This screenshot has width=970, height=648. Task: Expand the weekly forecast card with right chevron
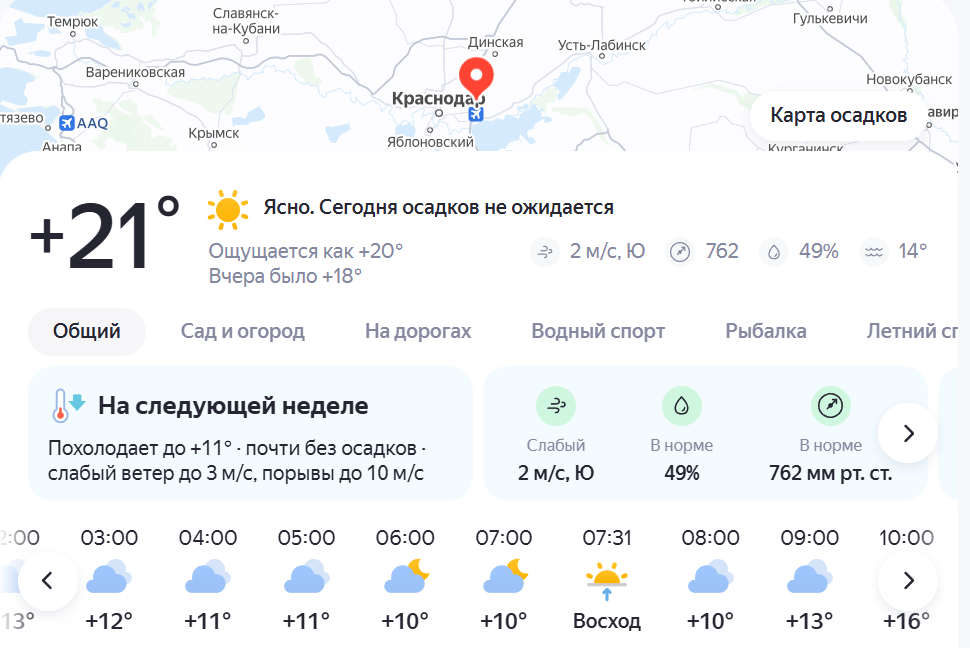[907, 433]
